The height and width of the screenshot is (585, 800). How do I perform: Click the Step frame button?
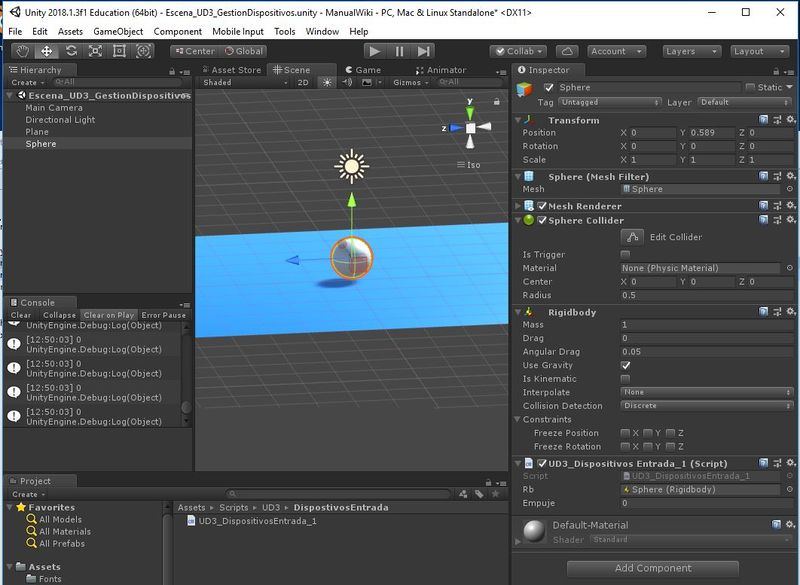423,51
